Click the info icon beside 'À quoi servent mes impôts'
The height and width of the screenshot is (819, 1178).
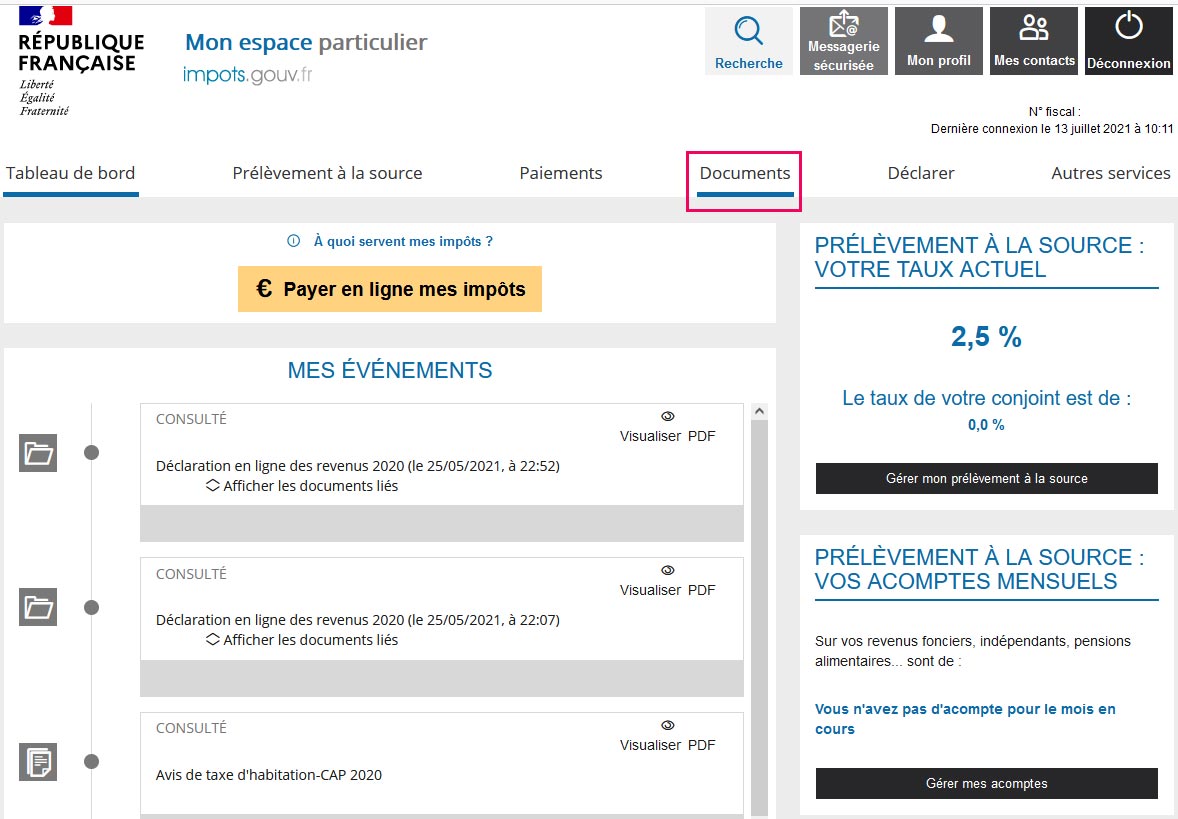tap(292, 241)
